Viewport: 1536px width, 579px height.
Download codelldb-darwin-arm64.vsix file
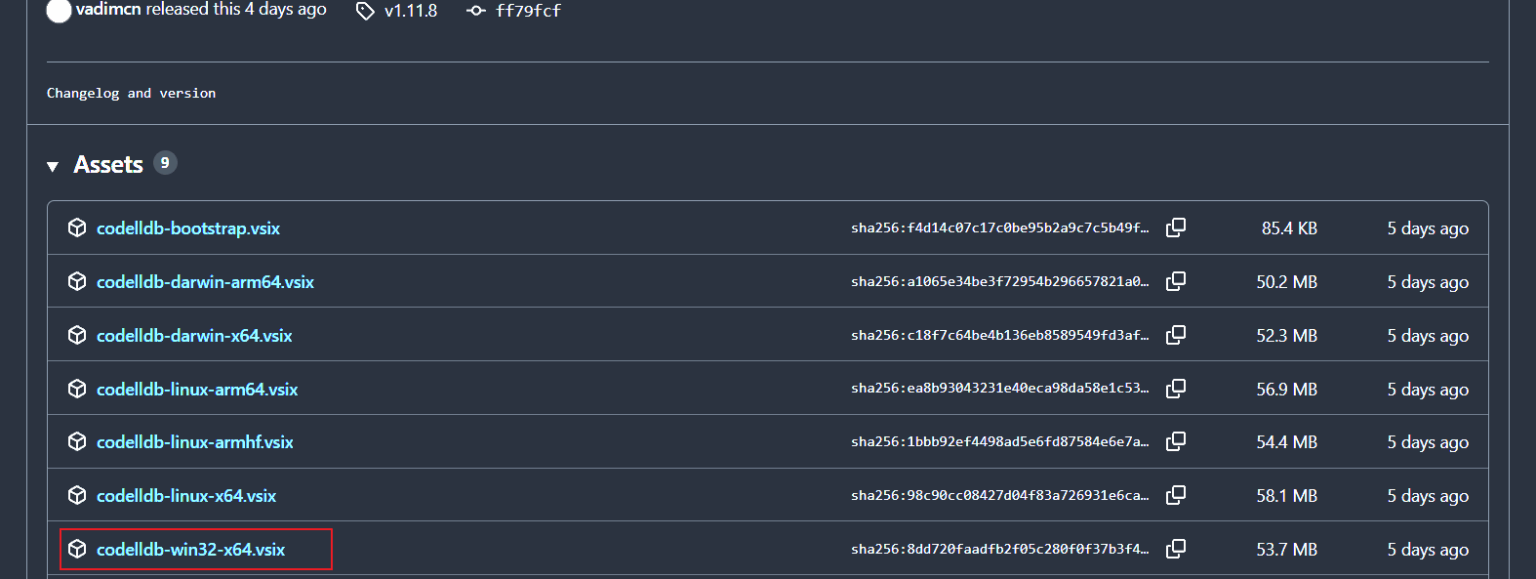point(205,282)
